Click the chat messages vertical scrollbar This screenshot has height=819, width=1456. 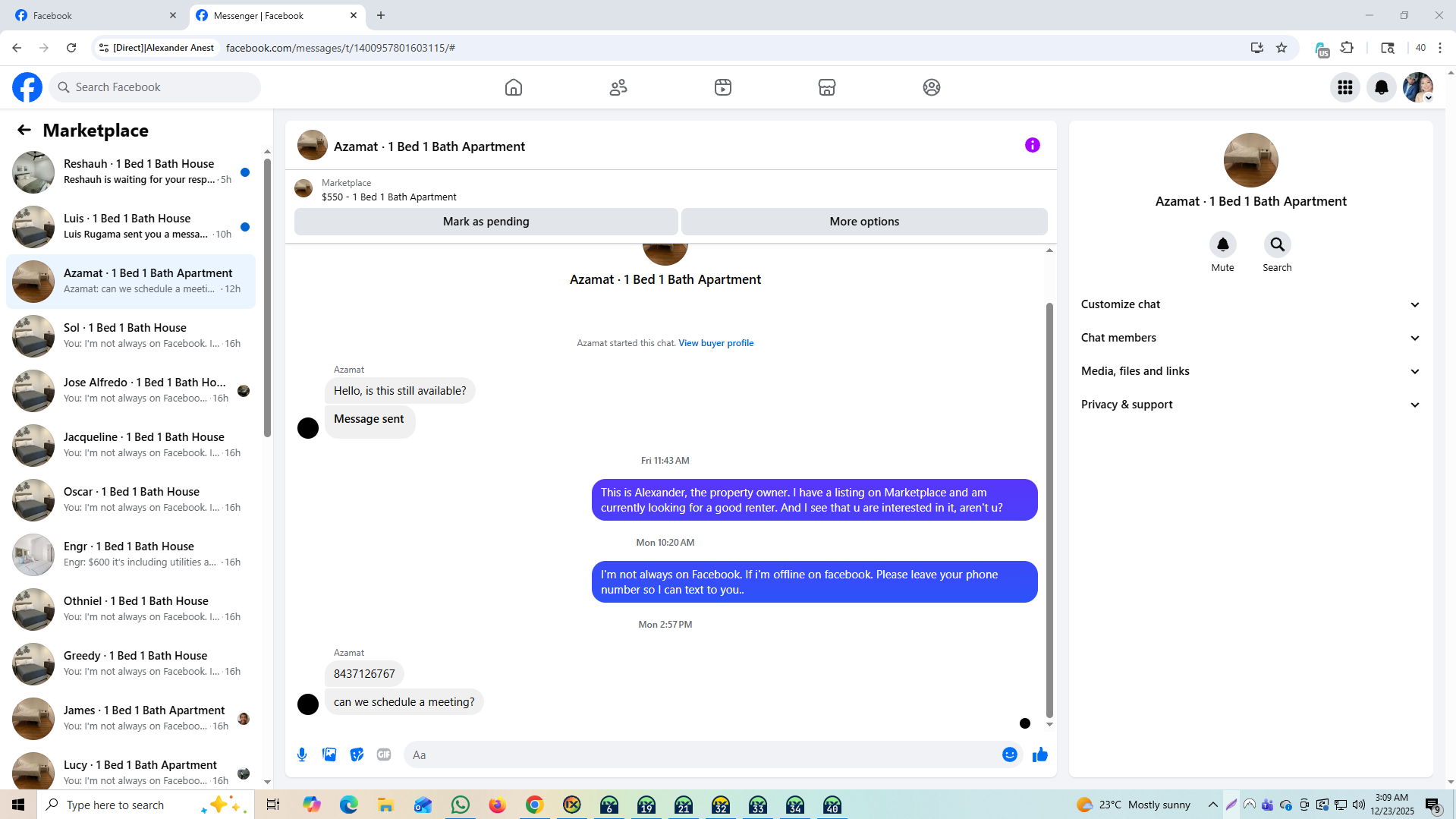click(x=1049, y=510)
